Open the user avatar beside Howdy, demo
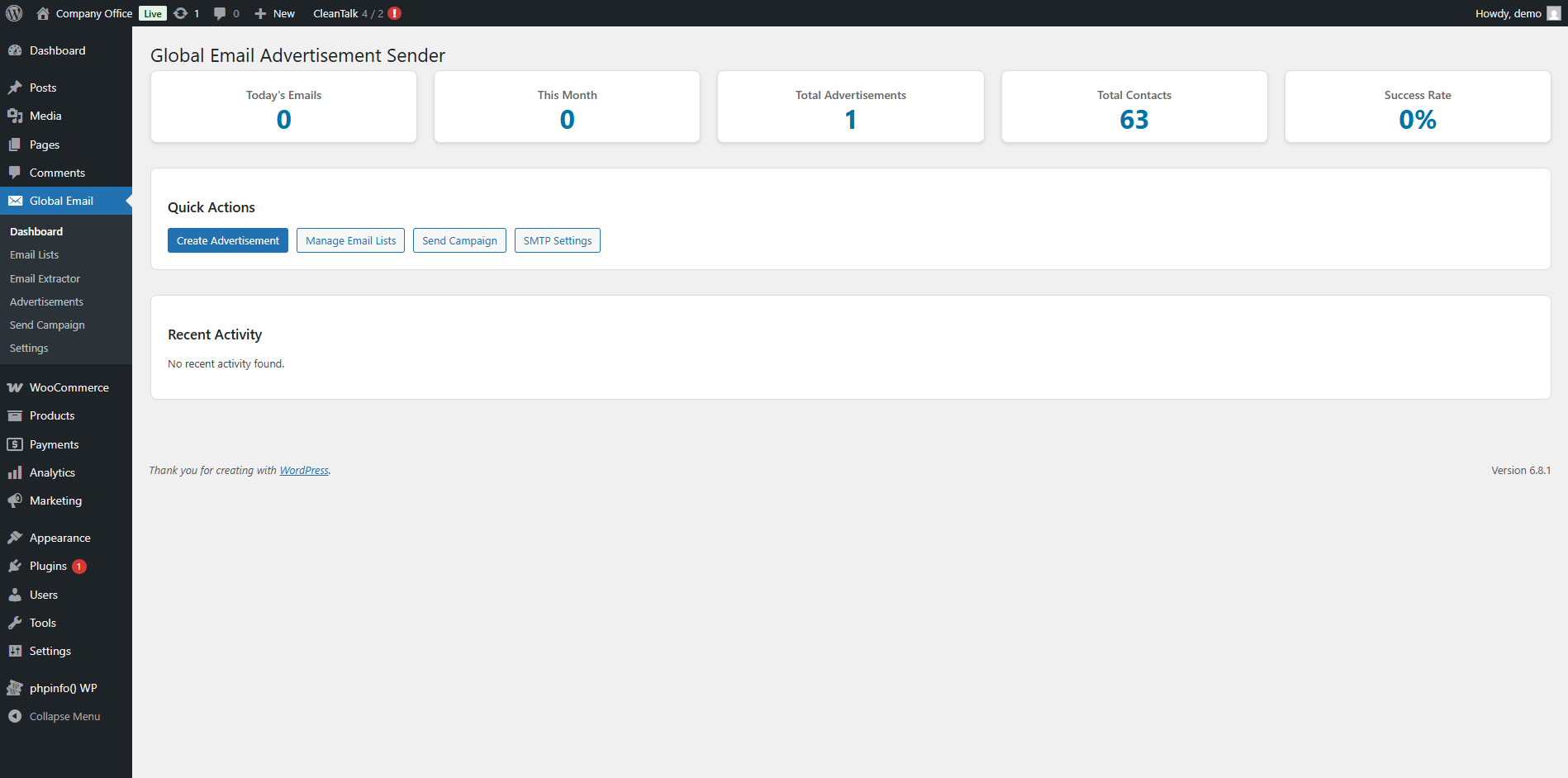The width and height of the screenshot is (1568, 778). click(1553, 13)
